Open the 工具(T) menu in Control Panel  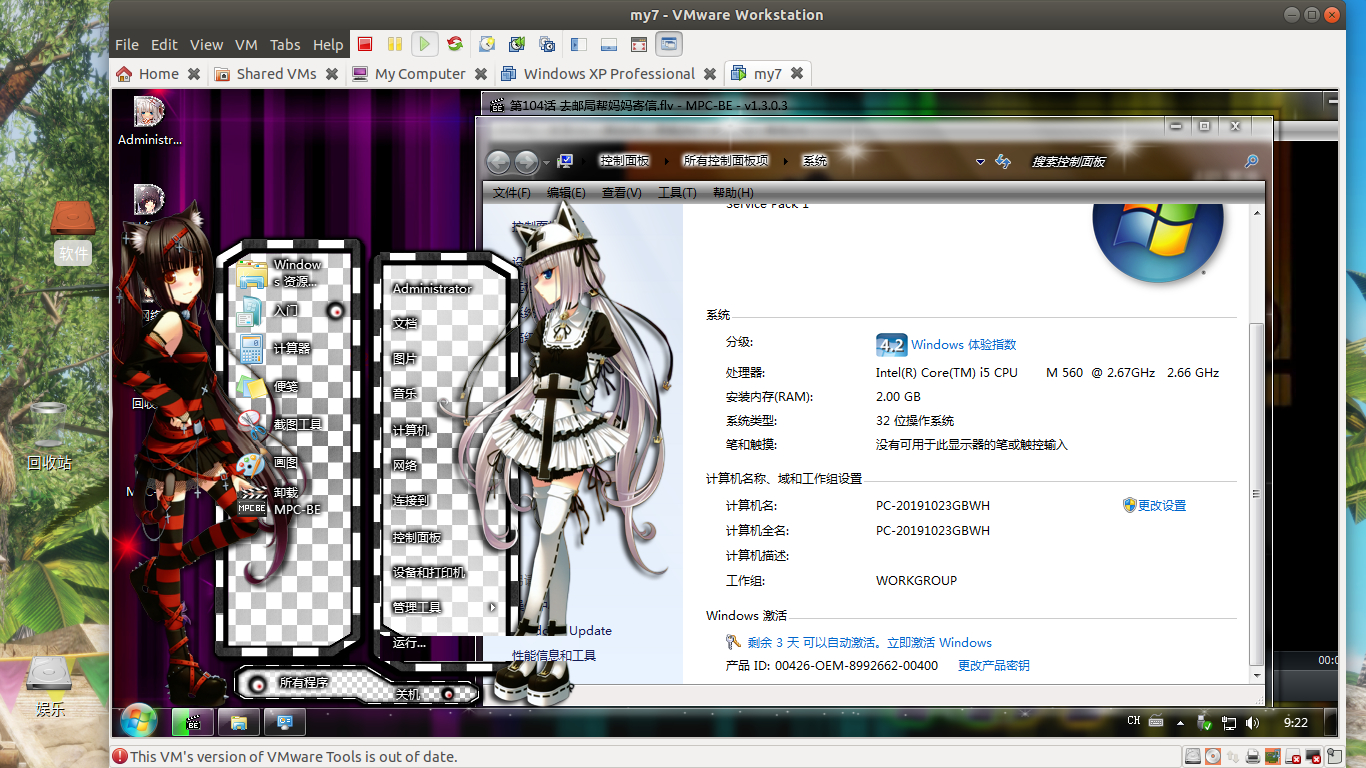[677, 192]
